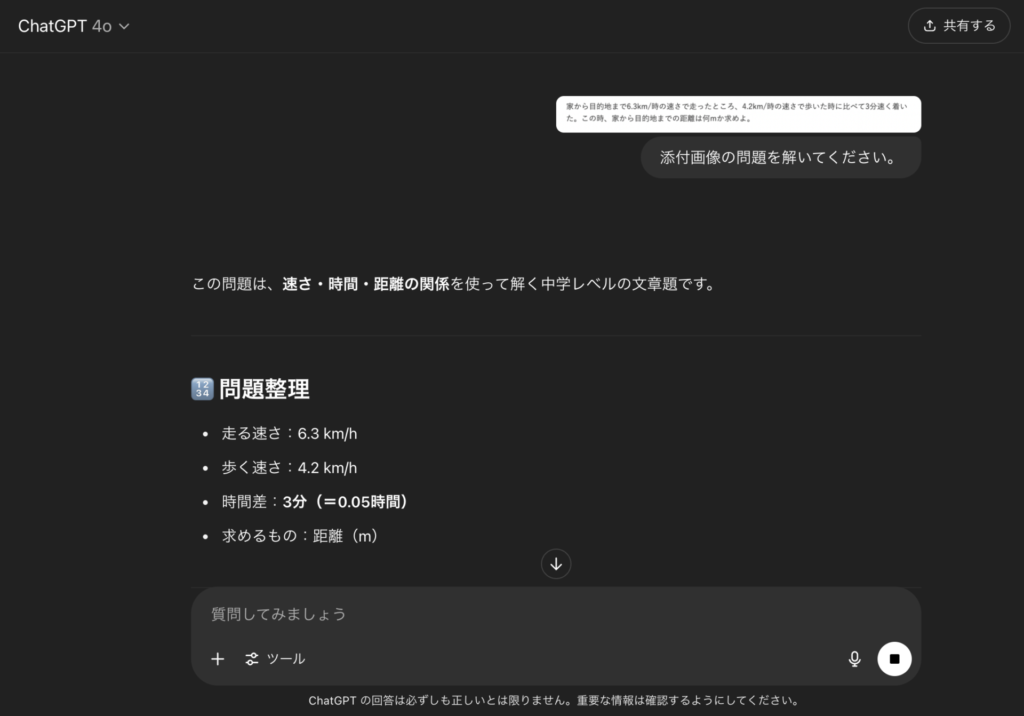The width and height of the screenshot is (1024, 716).
Task: Click the sliders icon beside ツール
Action: click(x=252, y=659)
